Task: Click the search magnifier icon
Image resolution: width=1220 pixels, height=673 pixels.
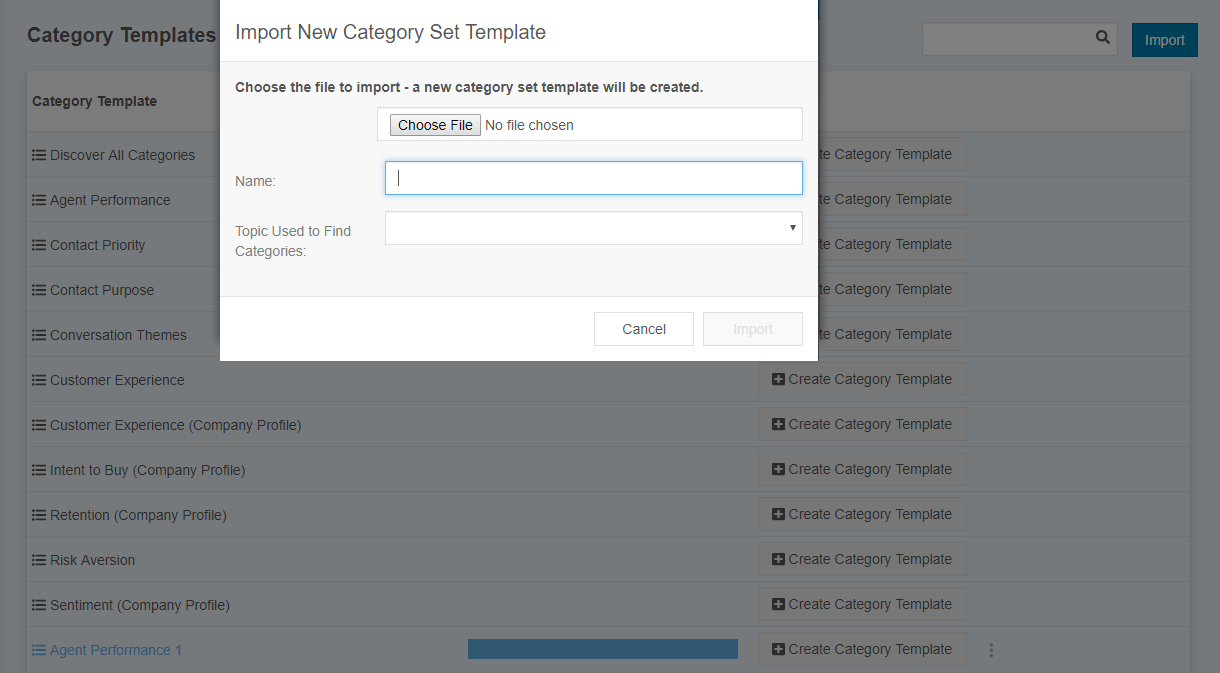Action: (1102, 38)
